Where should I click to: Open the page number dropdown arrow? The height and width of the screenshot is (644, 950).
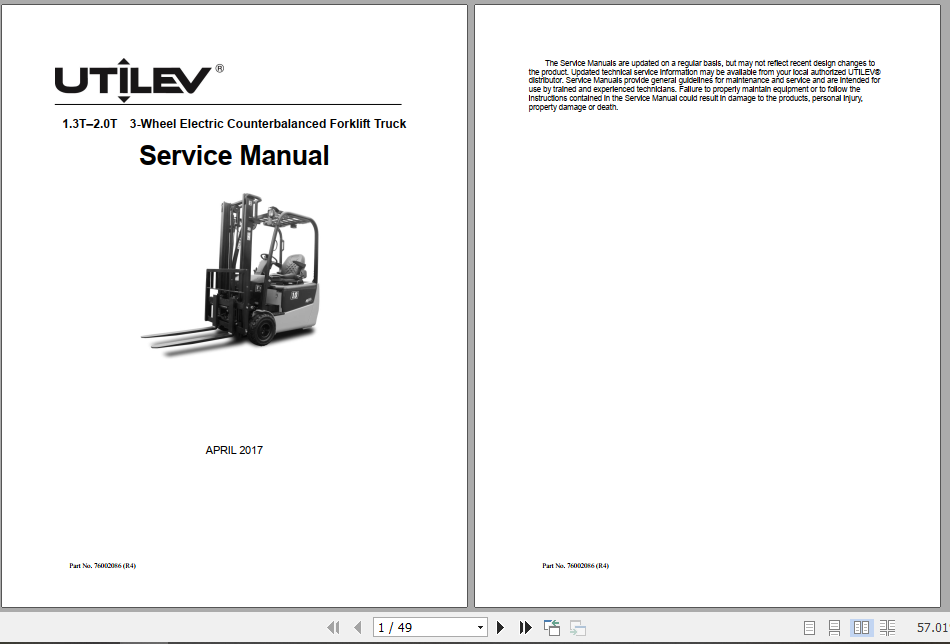(480, 628)
